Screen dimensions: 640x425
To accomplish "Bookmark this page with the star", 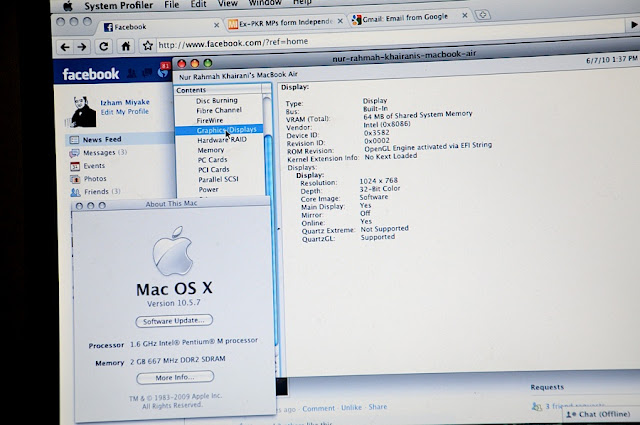I will 147,45.
